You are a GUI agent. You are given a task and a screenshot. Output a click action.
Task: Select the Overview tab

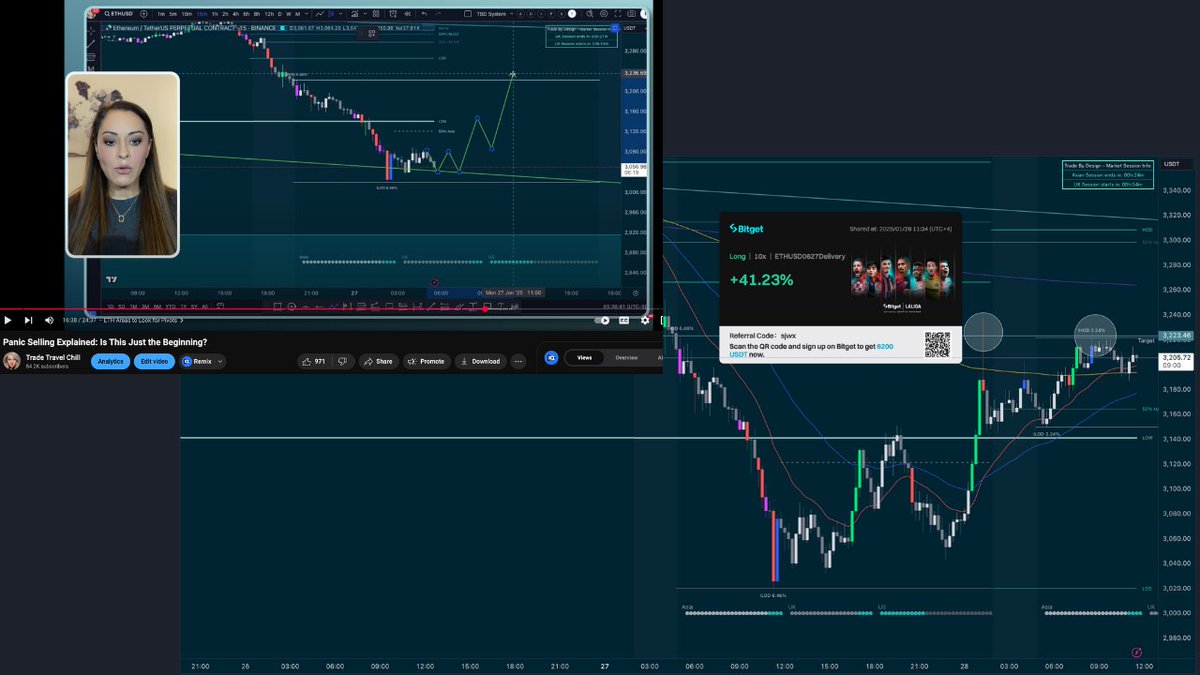[626, 357]
